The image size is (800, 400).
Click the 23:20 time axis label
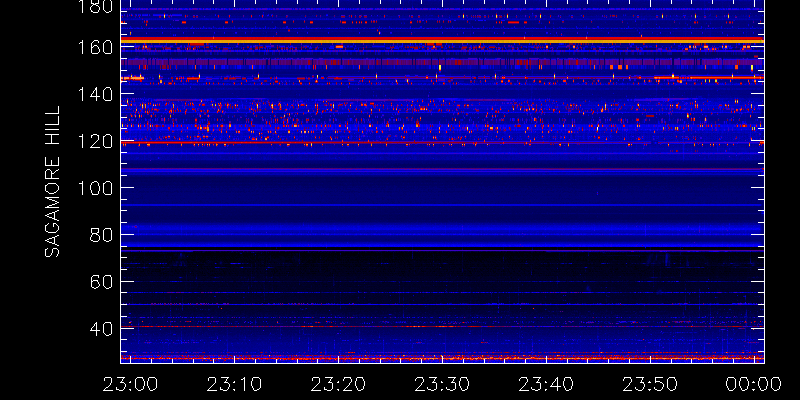point(338,384)
